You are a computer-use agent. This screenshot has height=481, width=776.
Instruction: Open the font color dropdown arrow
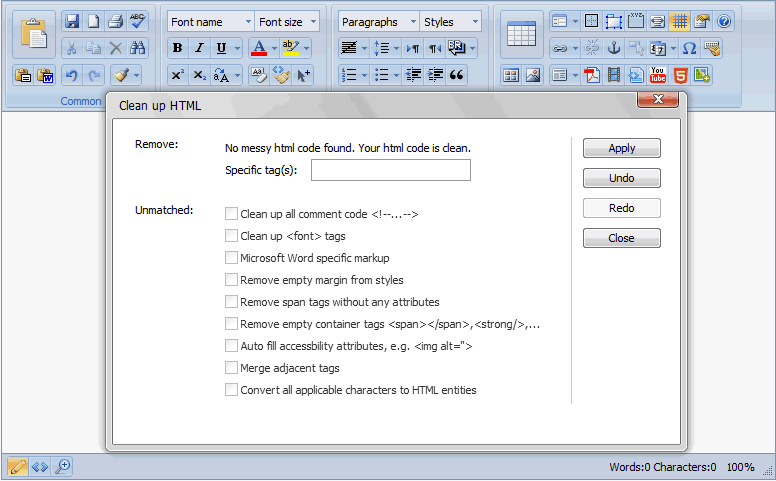pos(274,48)
